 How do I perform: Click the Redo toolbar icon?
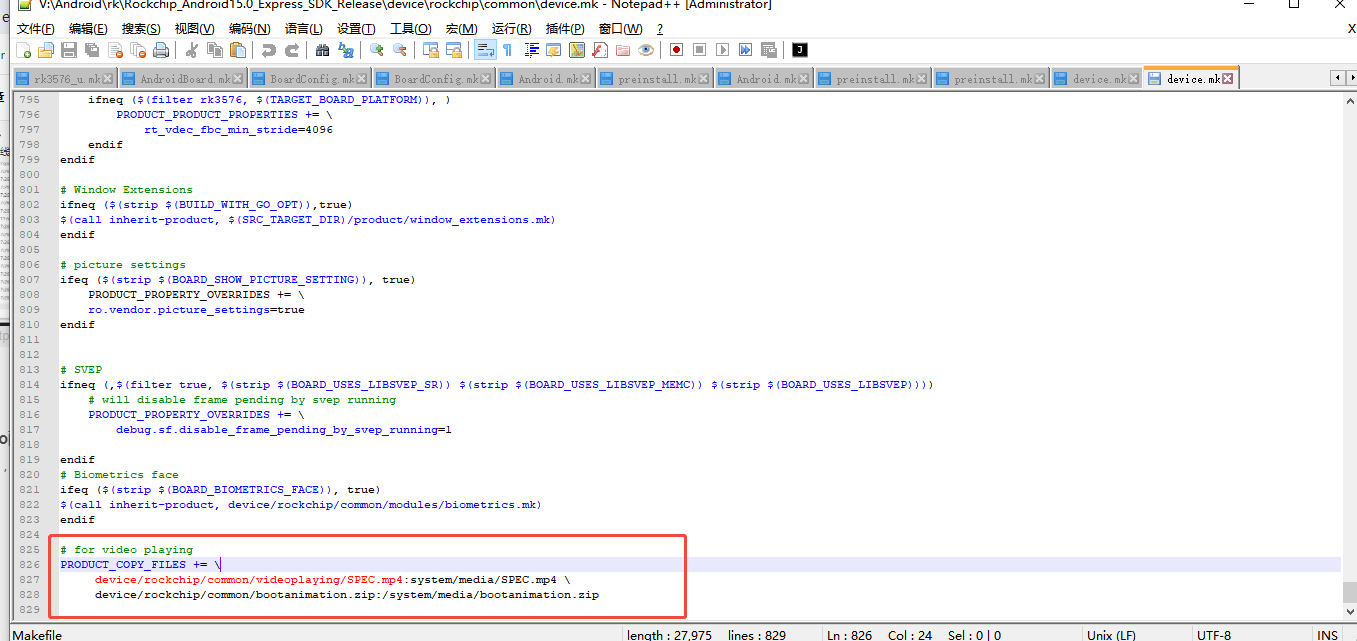coord(292,50)
